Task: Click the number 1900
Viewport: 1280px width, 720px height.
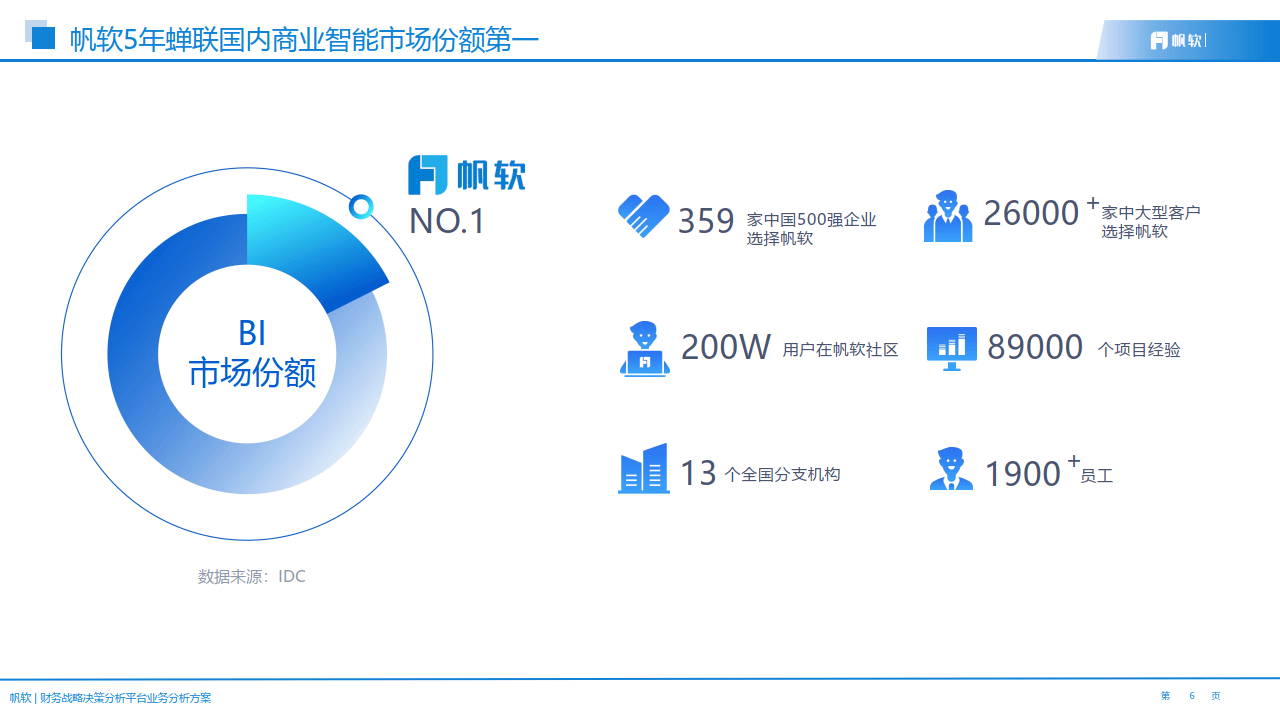Action: (x=1023, y=474)
